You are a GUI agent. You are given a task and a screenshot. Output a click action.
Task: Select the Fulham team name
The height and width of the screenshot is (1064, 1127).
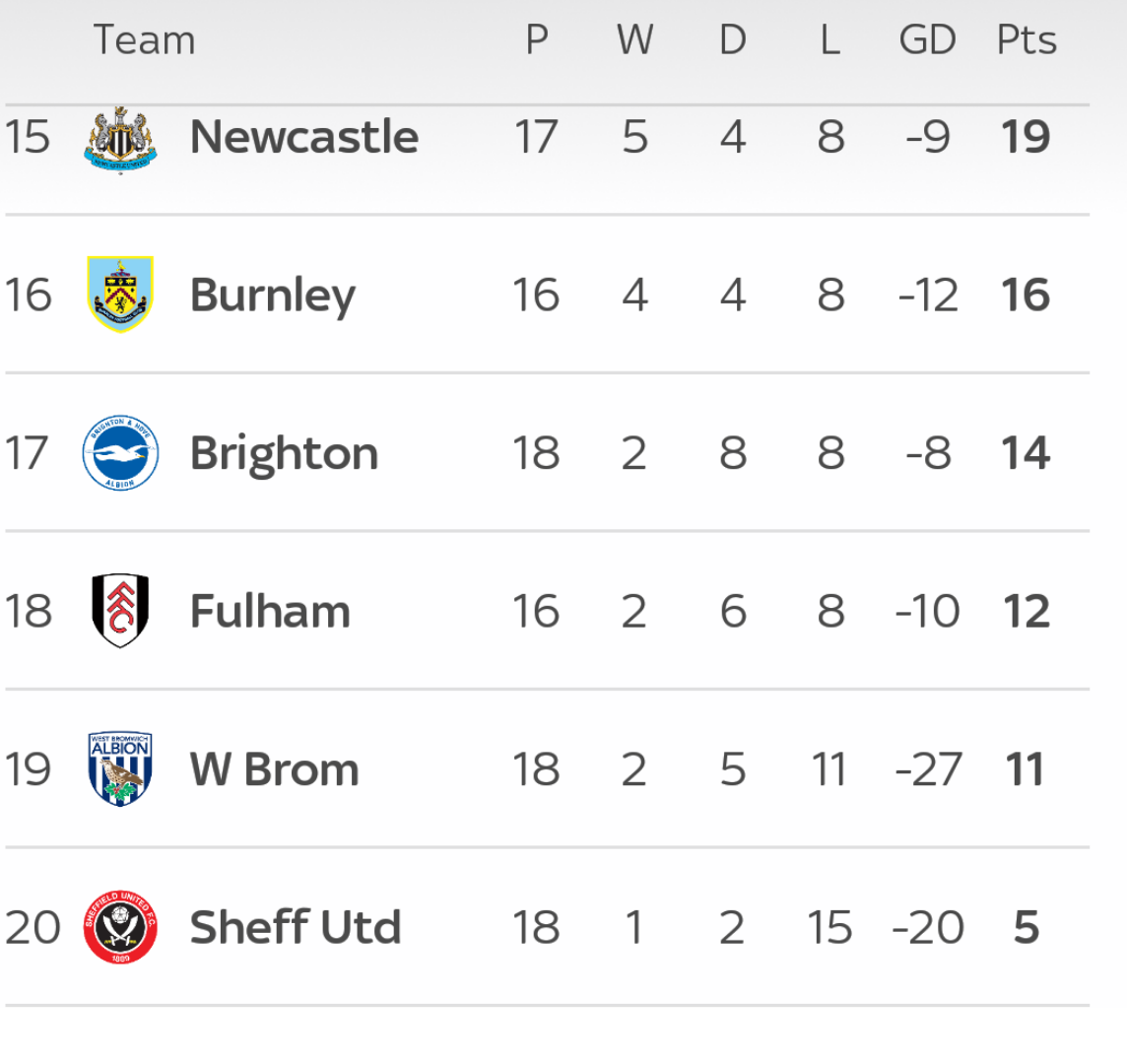coord(270,611)
